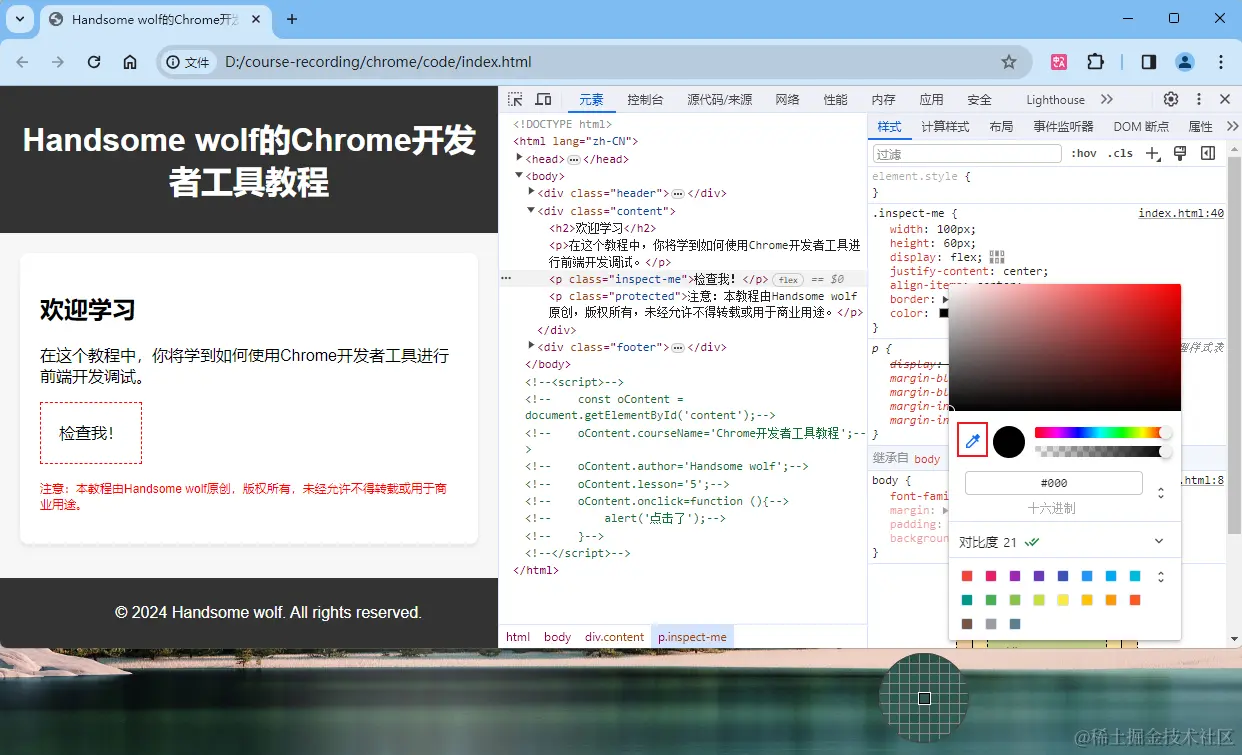Image resolution: width=1242 pixels, height=755 pixels.
Task: Select html in the breadcrumb bar
Action: pos(518,637)
